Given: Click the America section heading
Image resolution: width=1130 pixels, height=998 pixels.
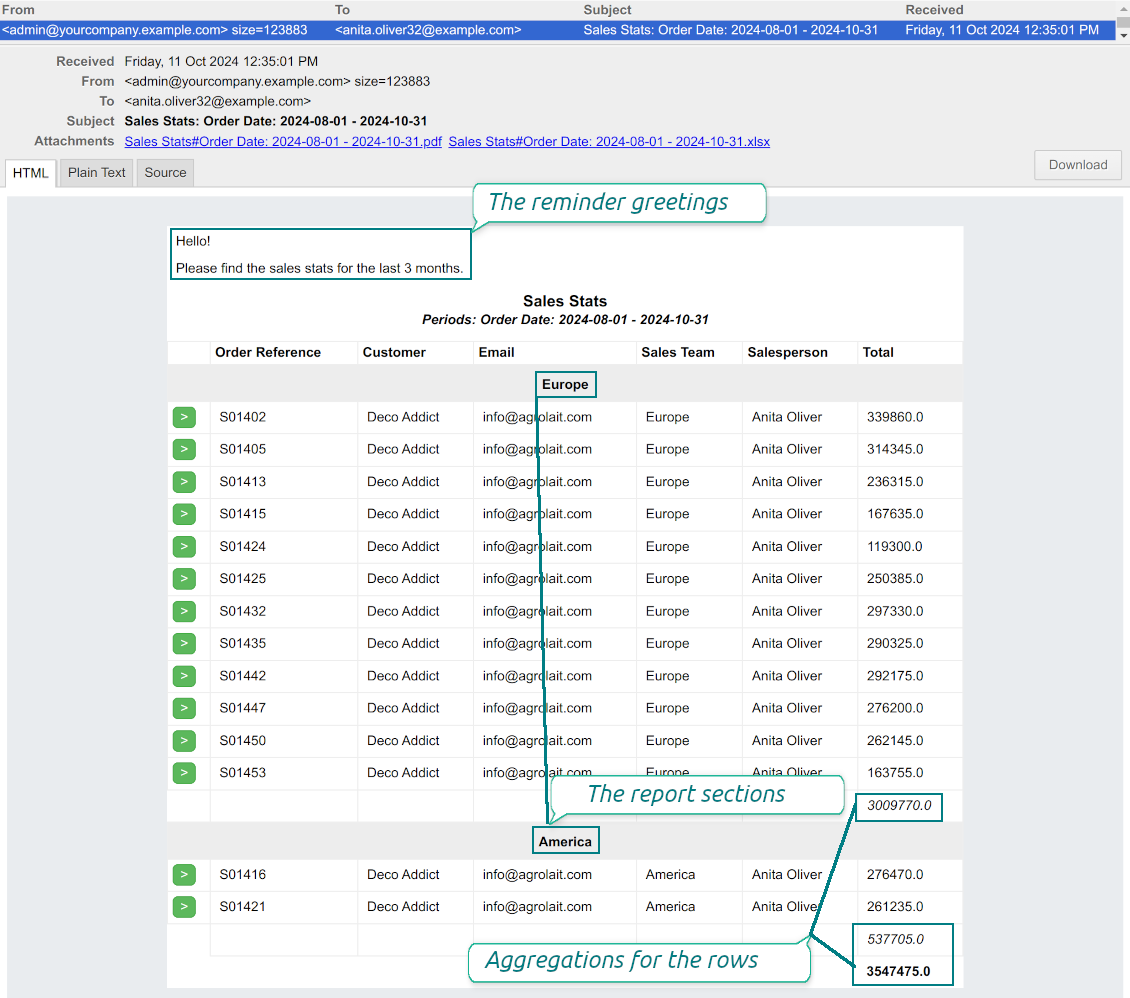Looking at the screenshot, I should point(565,842).
